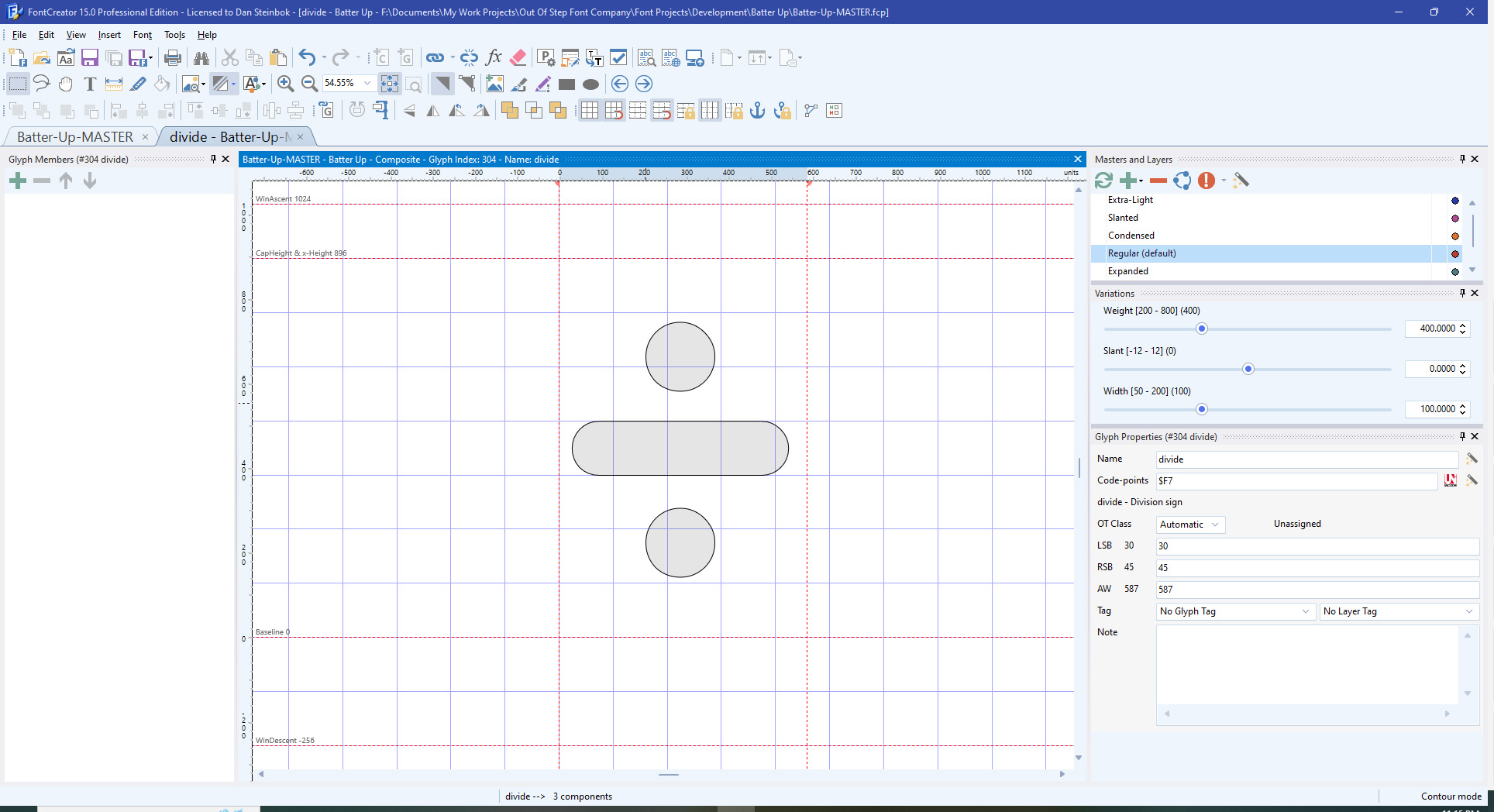The image size is (1494, 812).
Task: Click the binoculars Find icon
Action: tap(201, 58)
